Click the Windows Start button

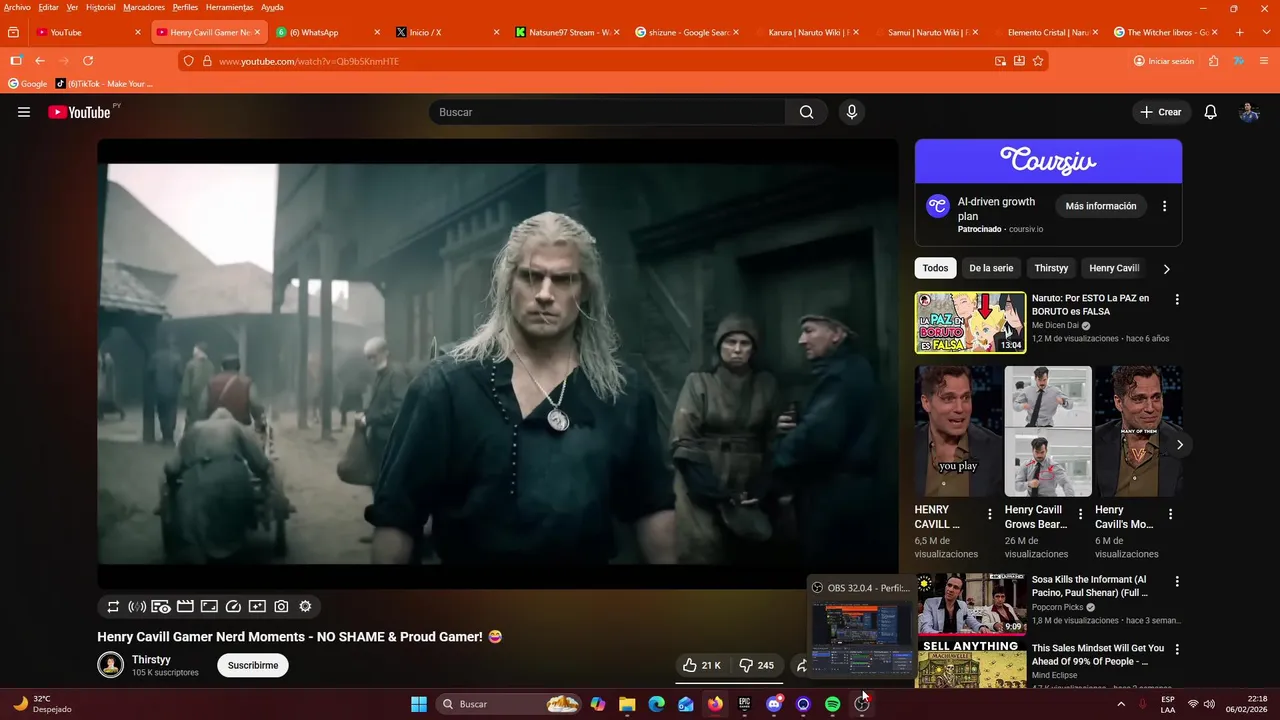point(419,704)
